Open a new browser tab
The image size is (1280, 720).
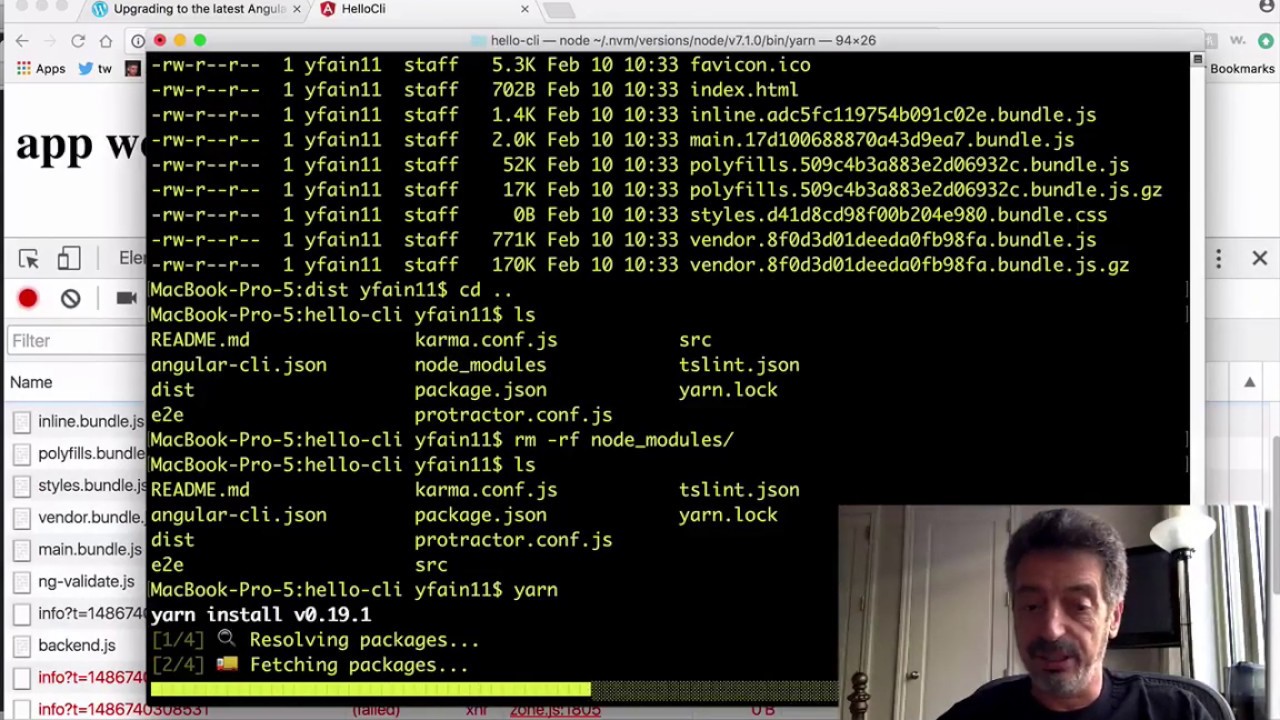click(x=560, y=10)
